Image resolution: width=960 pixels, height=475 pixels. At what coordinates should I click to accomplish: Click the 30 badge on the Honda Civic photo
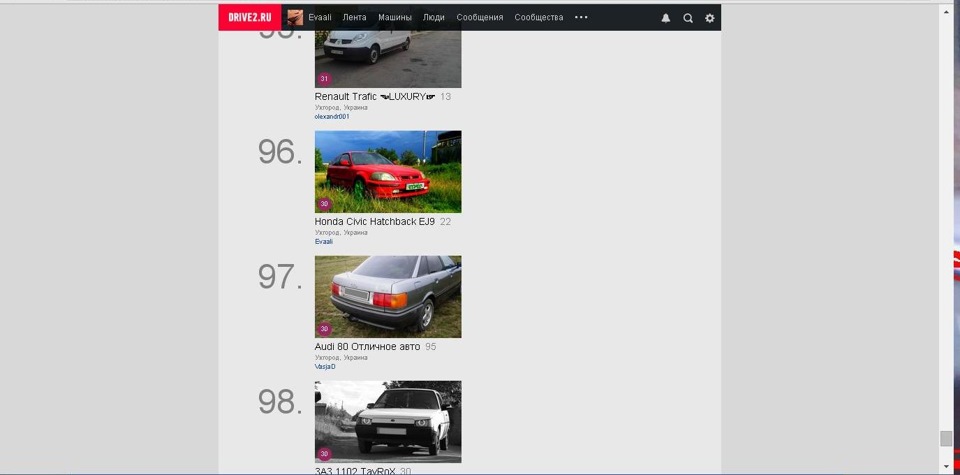pyautogui.click(x=324, y=204)
